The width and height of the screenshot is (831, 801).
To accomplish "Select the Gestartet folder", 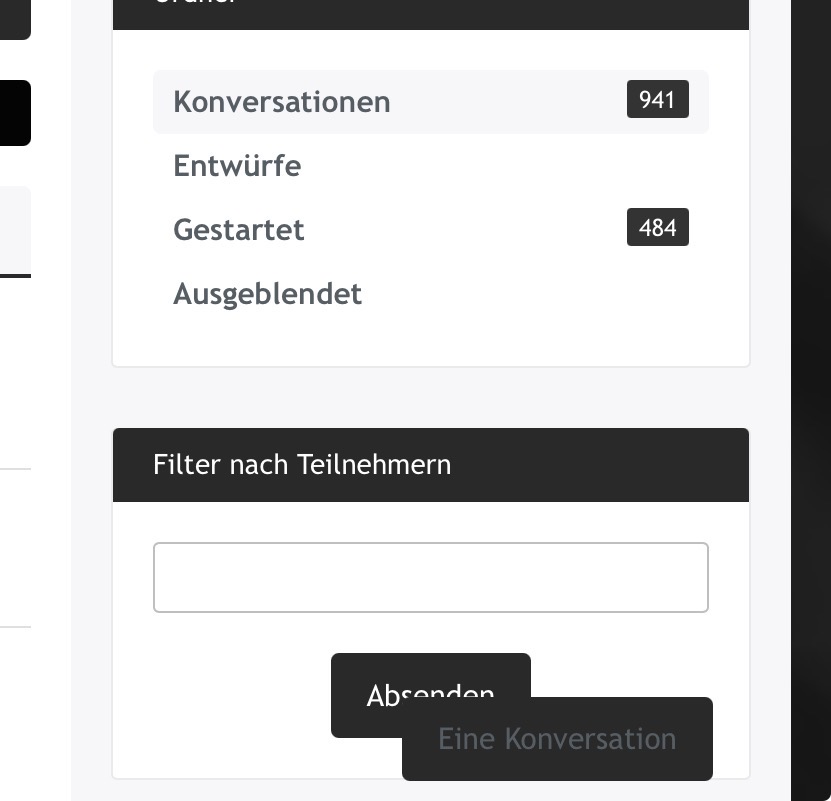I will (239, 230).
